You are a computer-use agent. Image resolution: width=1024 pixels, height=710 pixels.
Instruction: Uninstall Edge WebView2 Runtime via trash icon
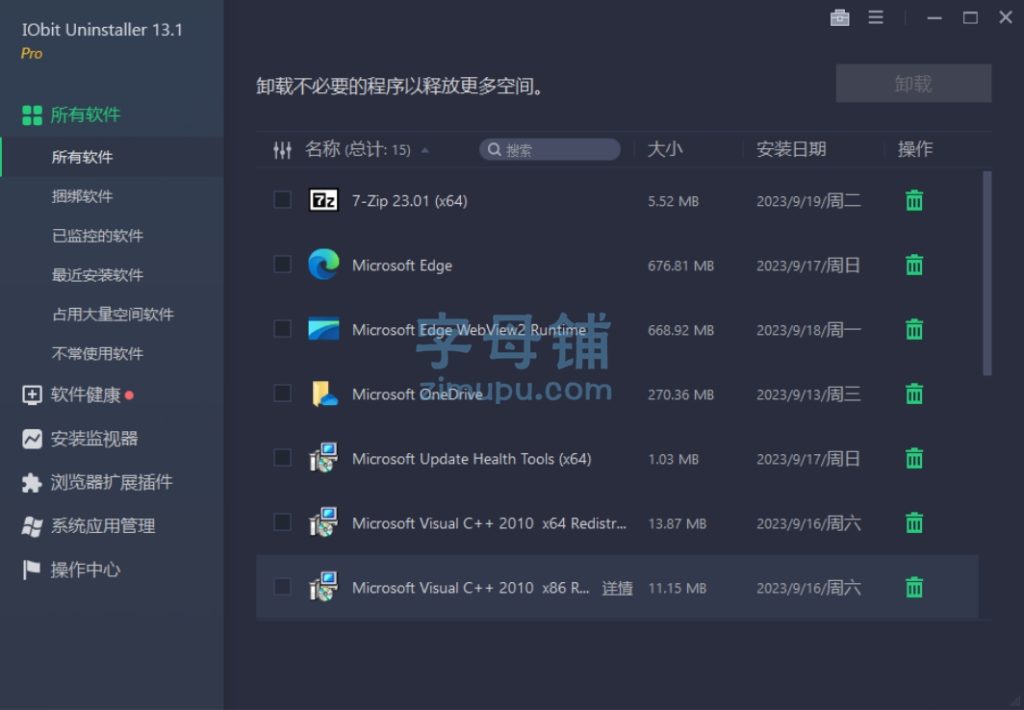click(x=914, y=329)
